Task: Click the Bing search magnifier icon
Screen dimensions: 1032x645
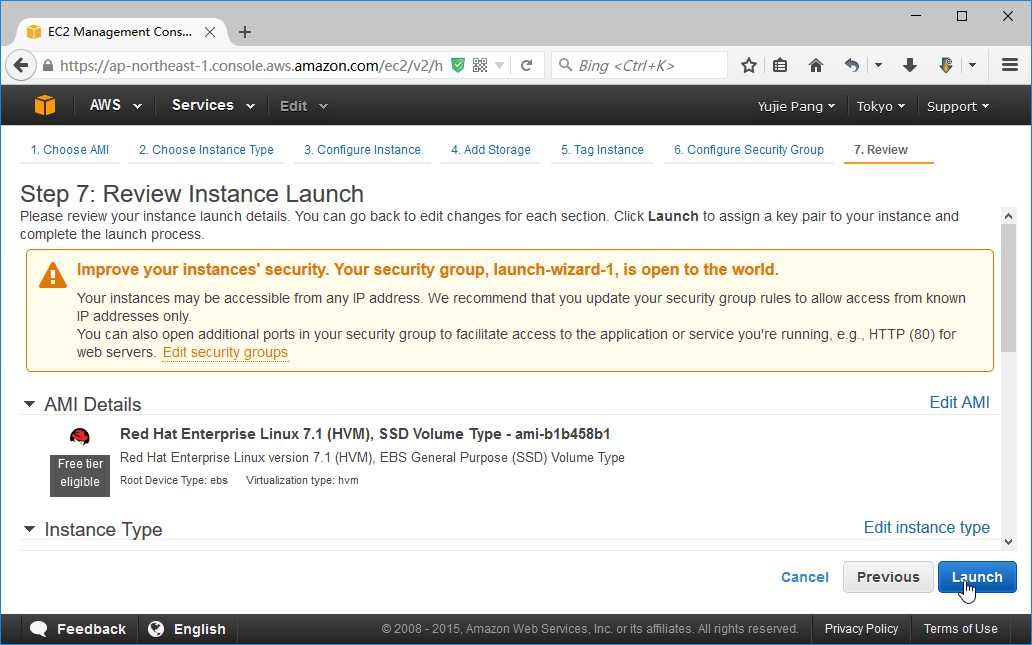Action: point(565,64)
